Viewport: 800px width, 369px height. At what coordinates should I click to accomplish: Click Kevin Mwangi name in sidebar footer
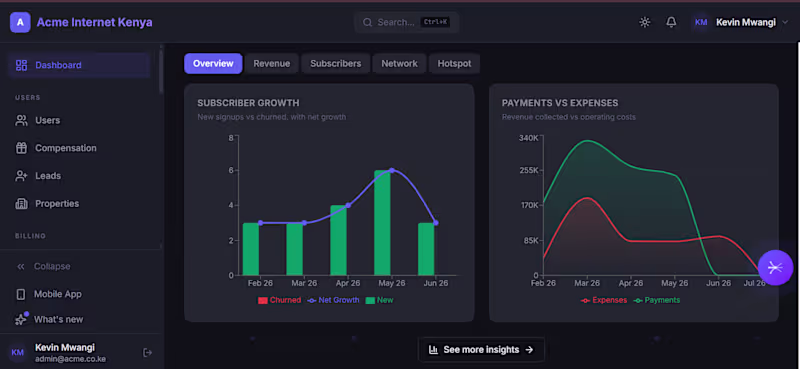65,348
